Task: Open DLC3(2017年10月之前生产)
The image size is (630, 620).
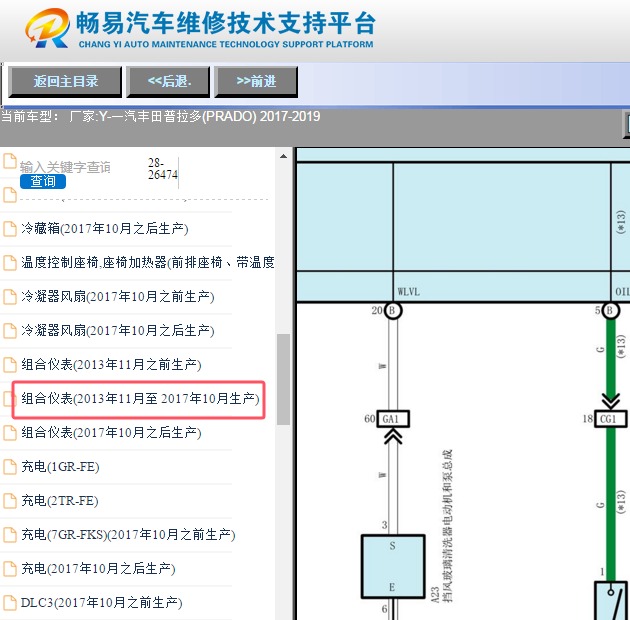Action: (101, 603)
